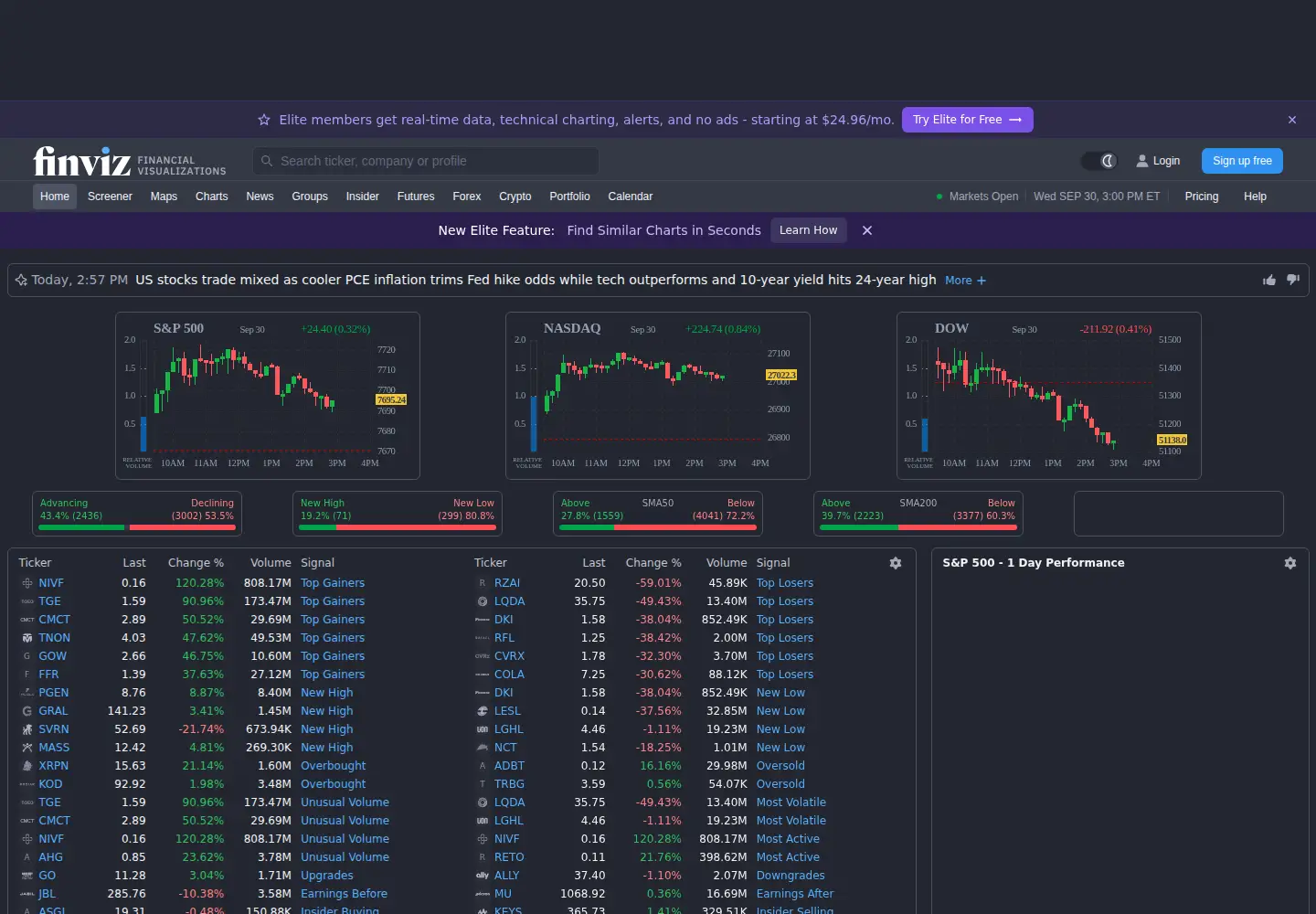
Task: Dismiss the New Elite Feature bar
Action: (x=867, y=230)
